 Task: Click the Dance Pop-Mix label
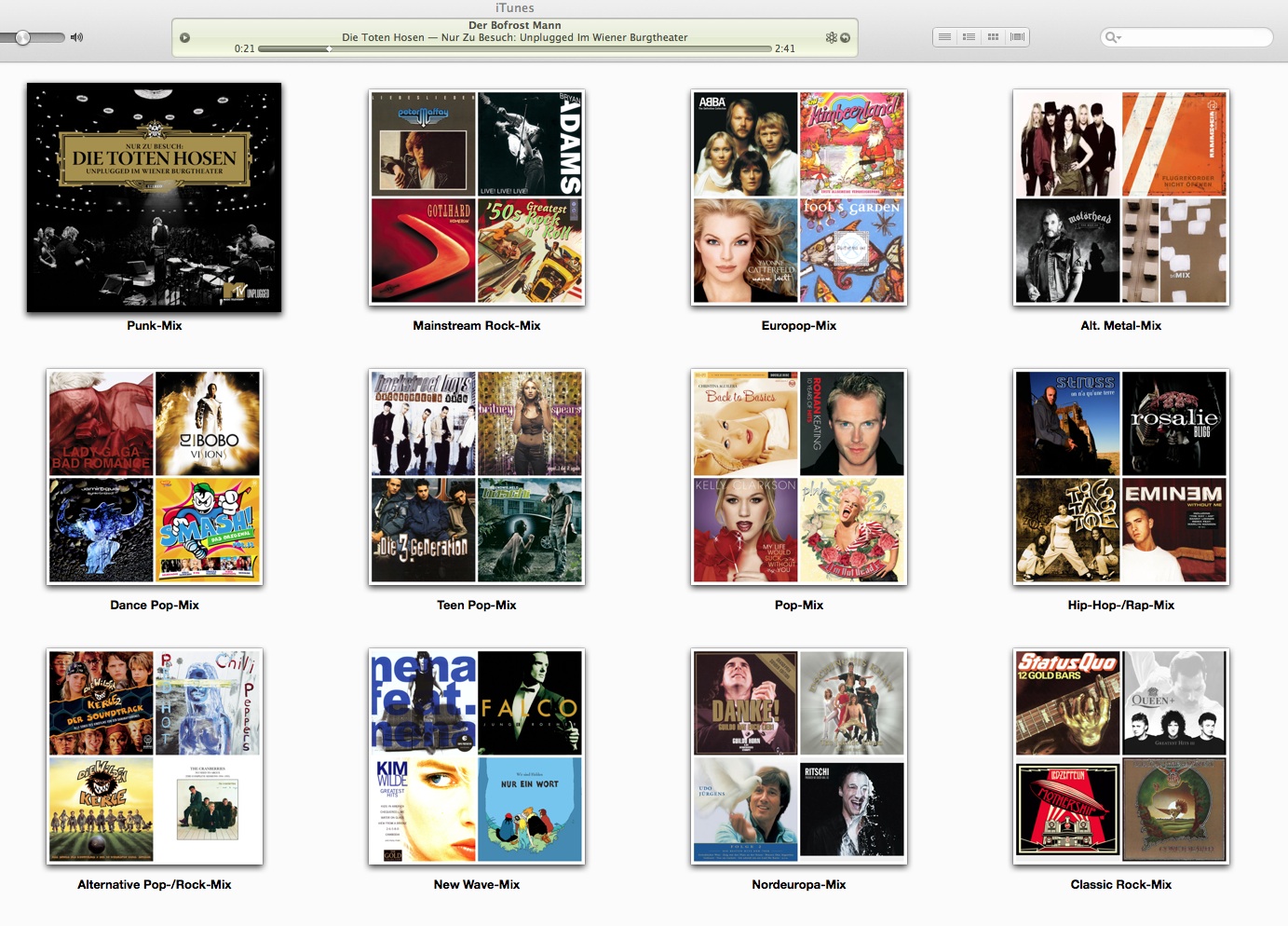tap(155, 606)
